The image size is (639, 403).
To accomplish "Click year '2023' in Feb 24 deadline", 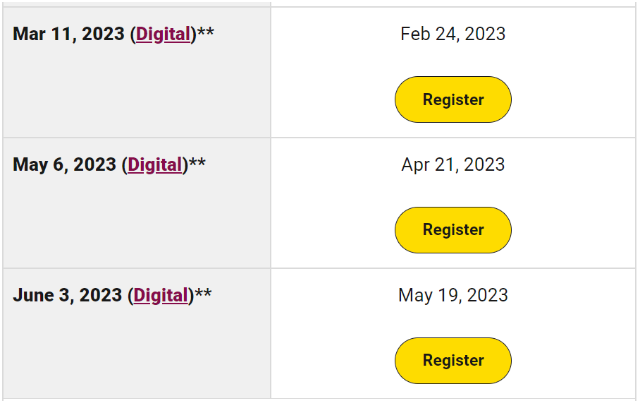I will click(x=485, y=34).
